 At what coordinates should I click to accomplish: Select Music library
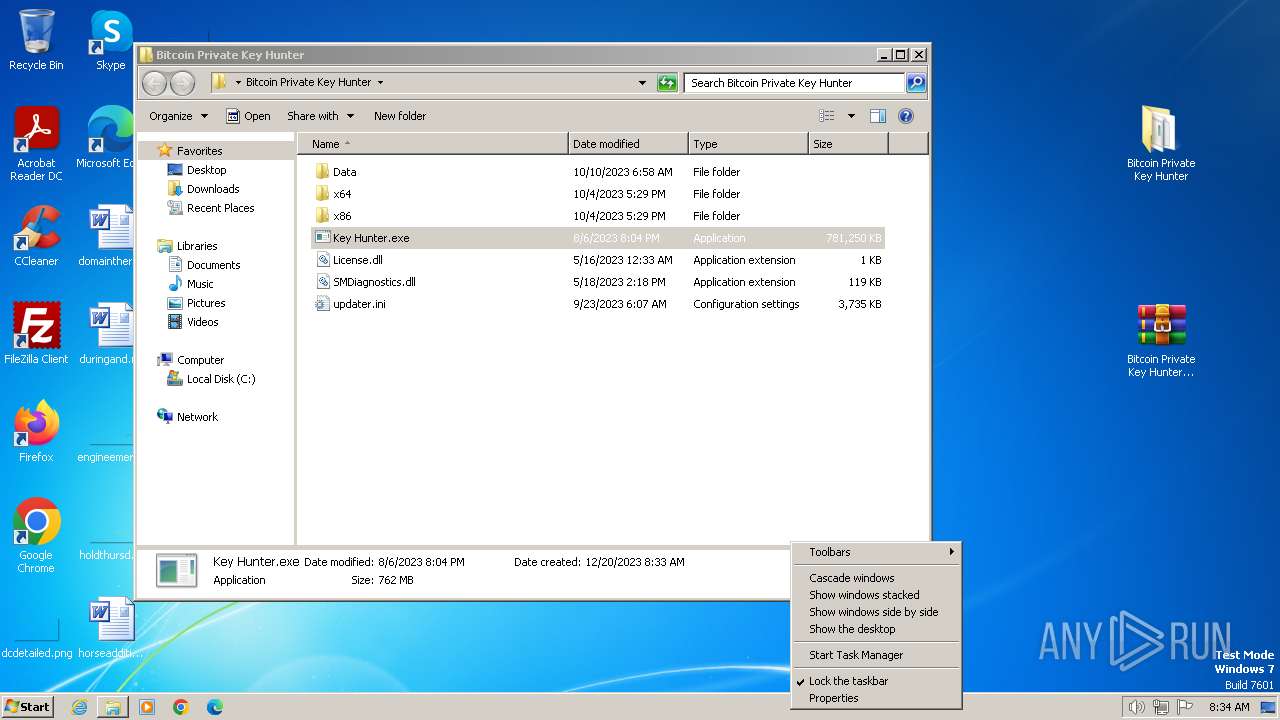pyautogui.click(x=200, y=284)
